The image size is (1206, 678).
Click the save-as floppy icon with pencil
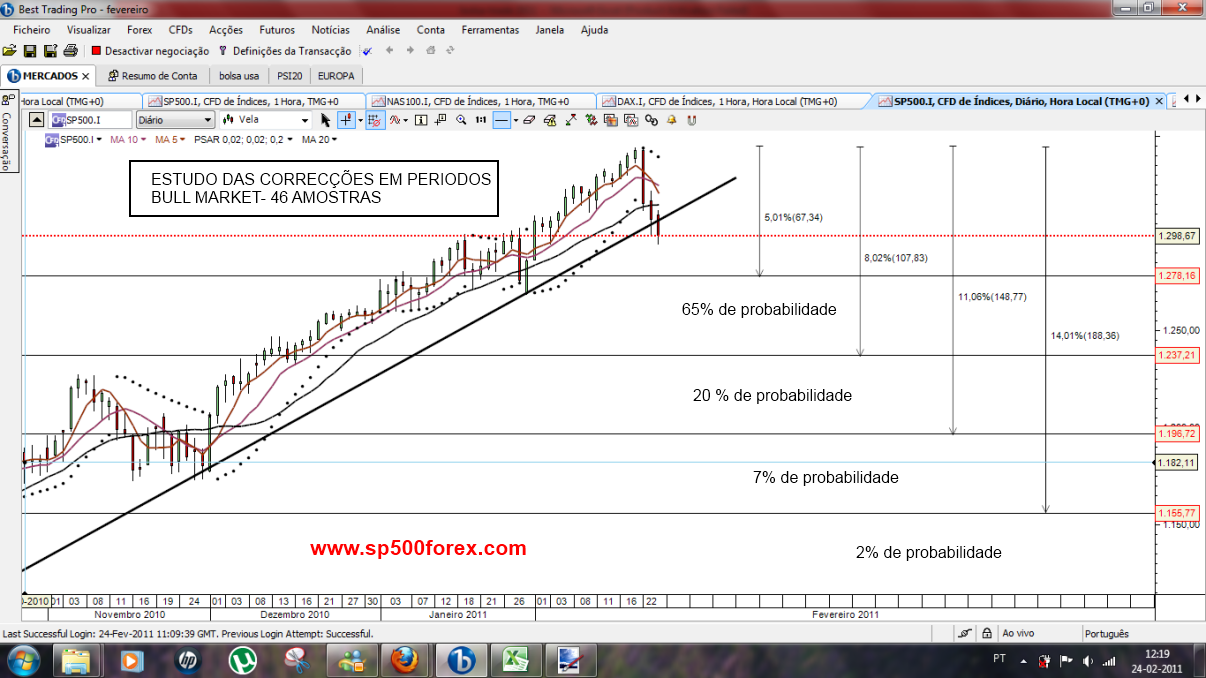50,50
